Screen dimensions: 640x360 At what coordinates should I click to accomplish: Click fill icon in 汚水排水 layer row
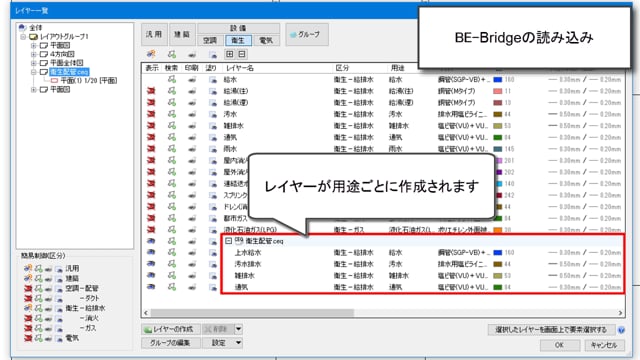tap(213, 264)
